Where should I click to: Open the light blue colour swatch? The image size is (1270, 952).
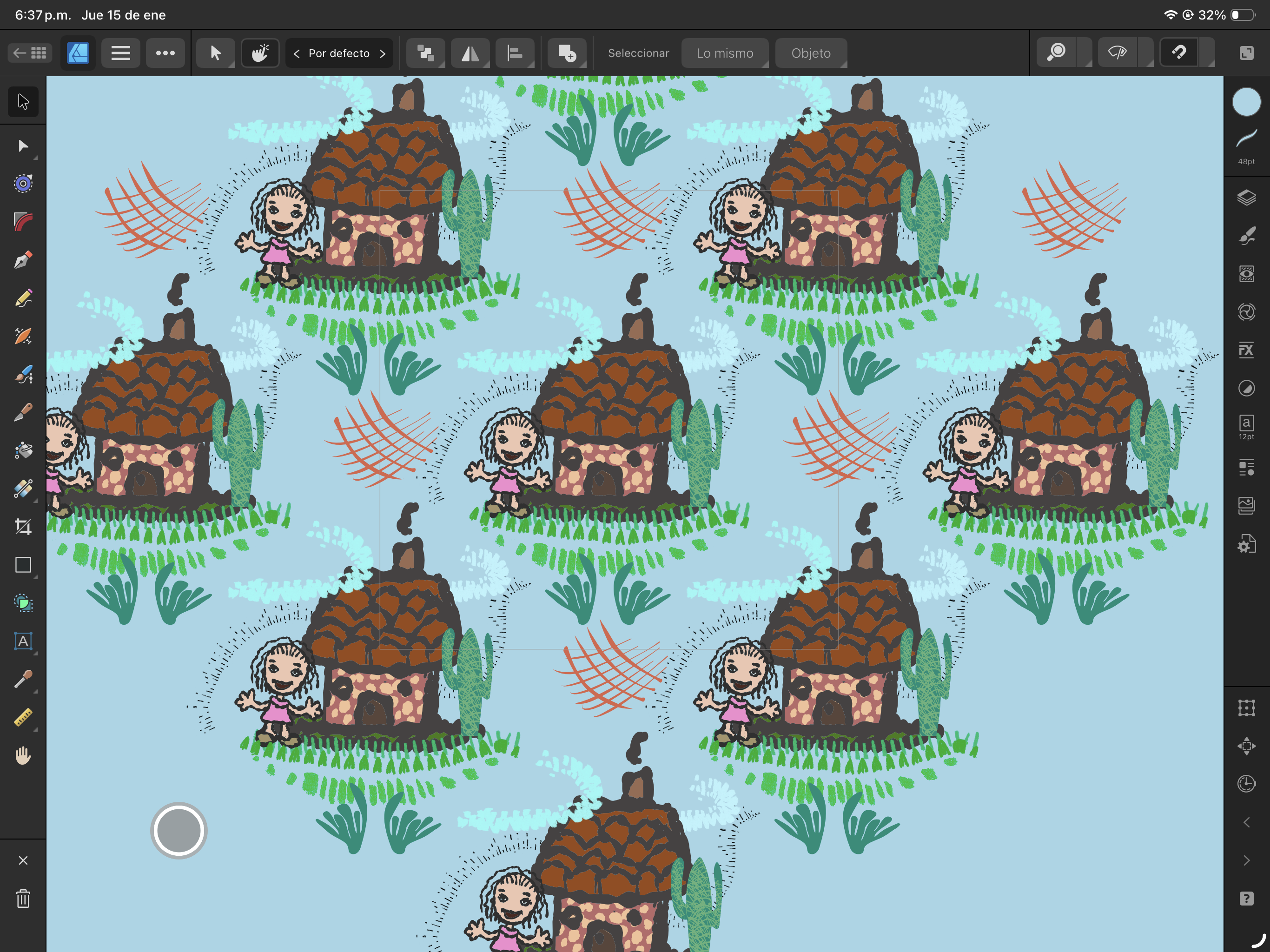pyautogui.click(x=1246, y=102)
